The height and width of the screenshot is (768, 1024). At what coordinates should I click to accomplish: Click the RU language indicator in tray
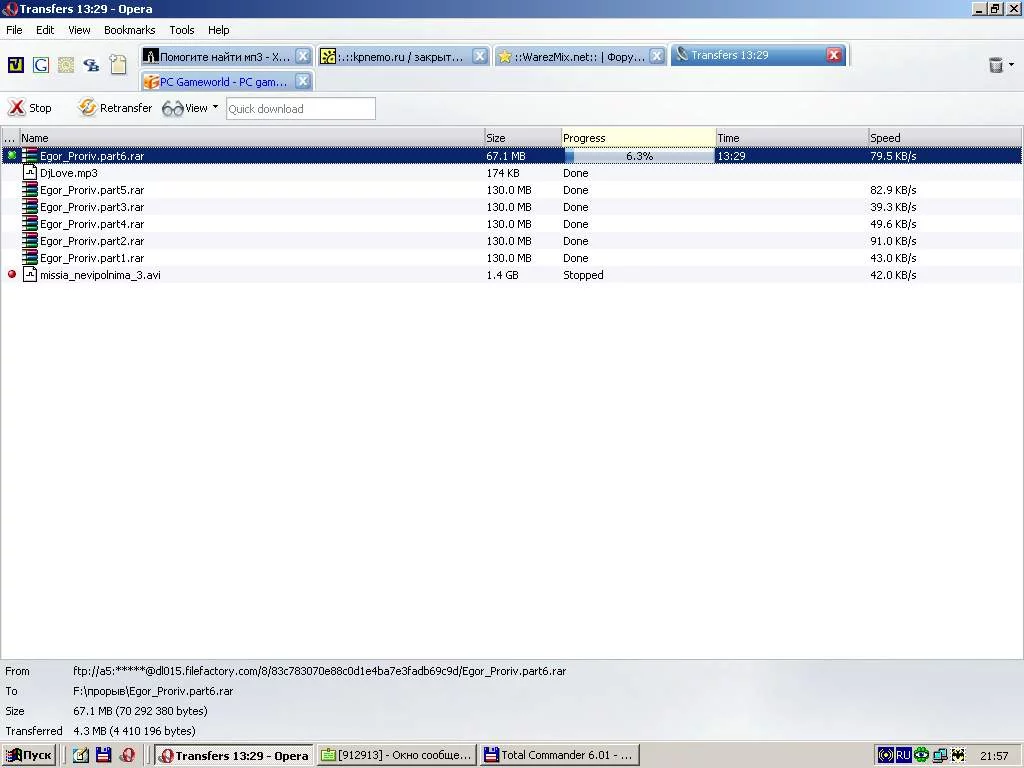[903, 756]
